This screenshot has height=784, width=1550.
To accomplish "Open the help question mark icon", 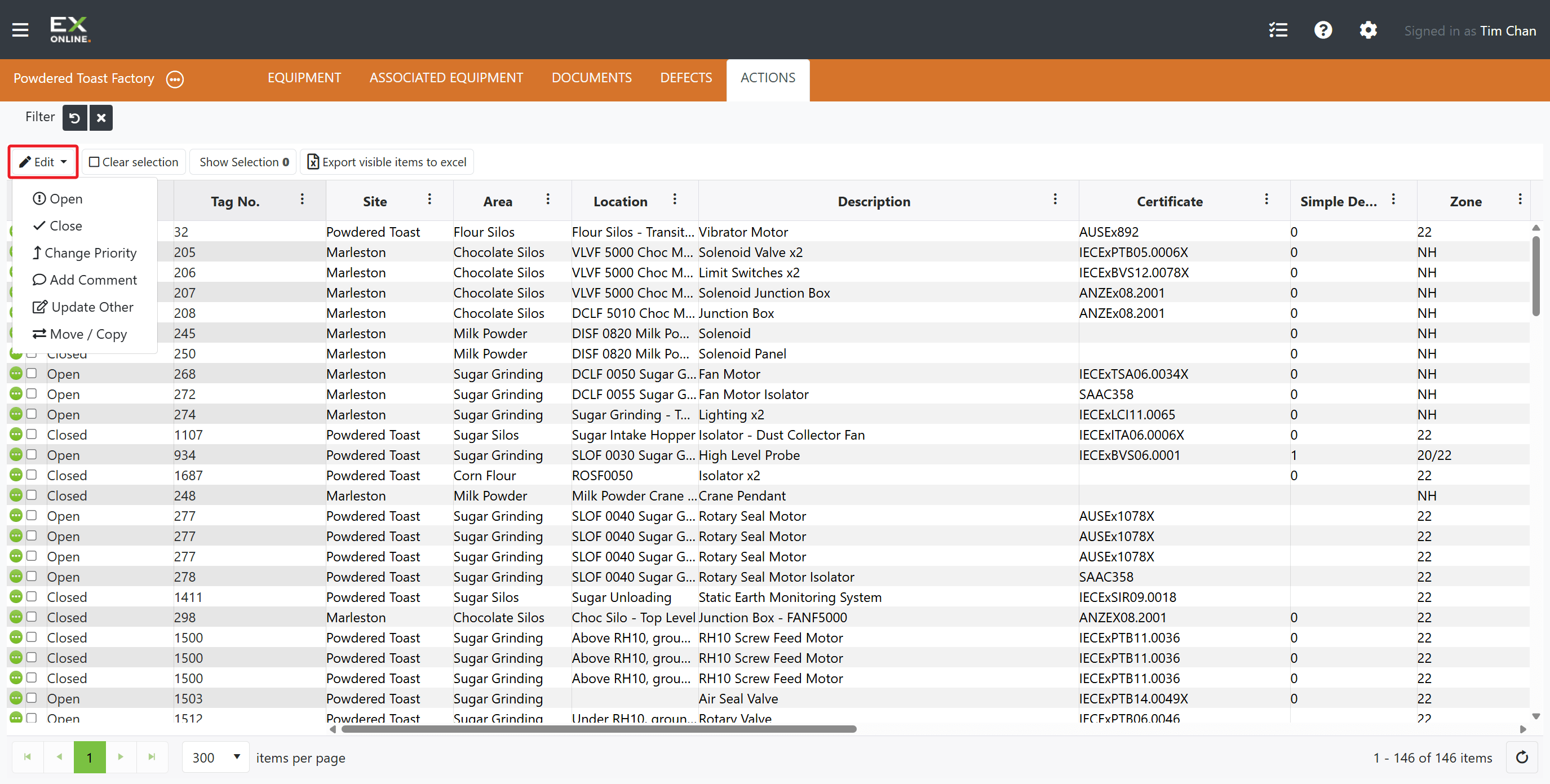I will (x=1322, y=30).
